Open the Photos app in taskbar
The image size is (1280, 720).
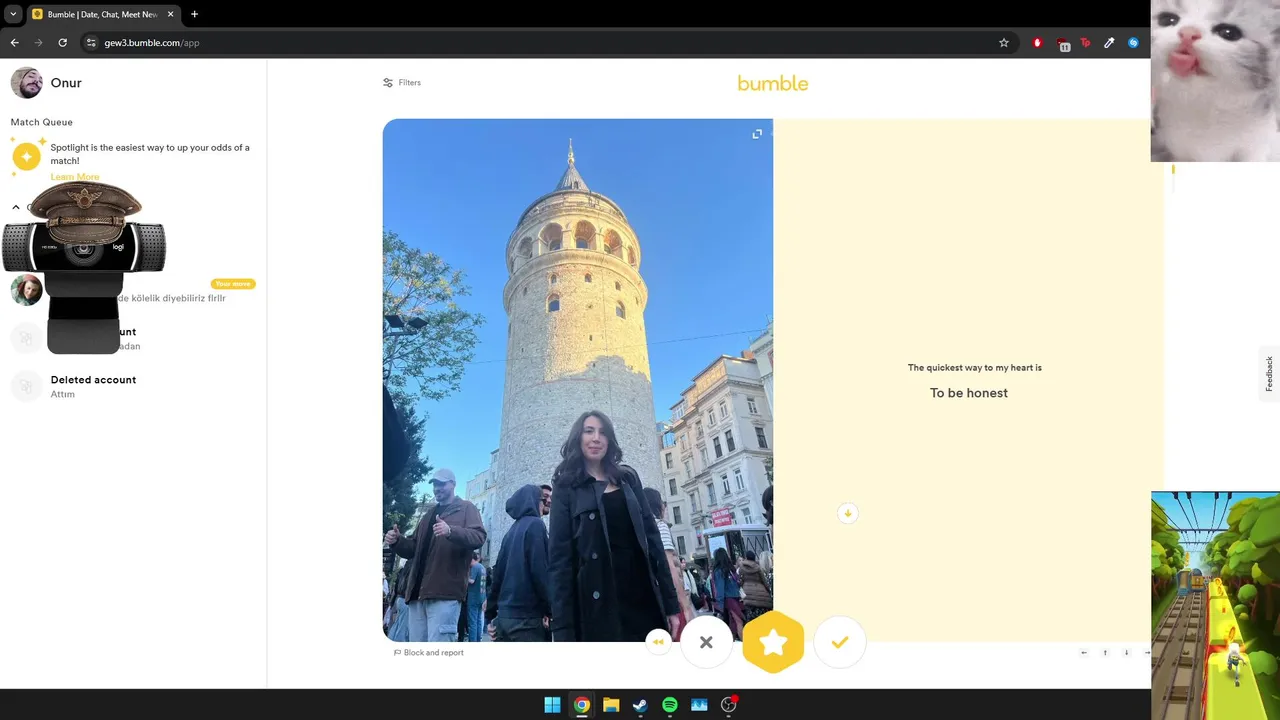699,705
